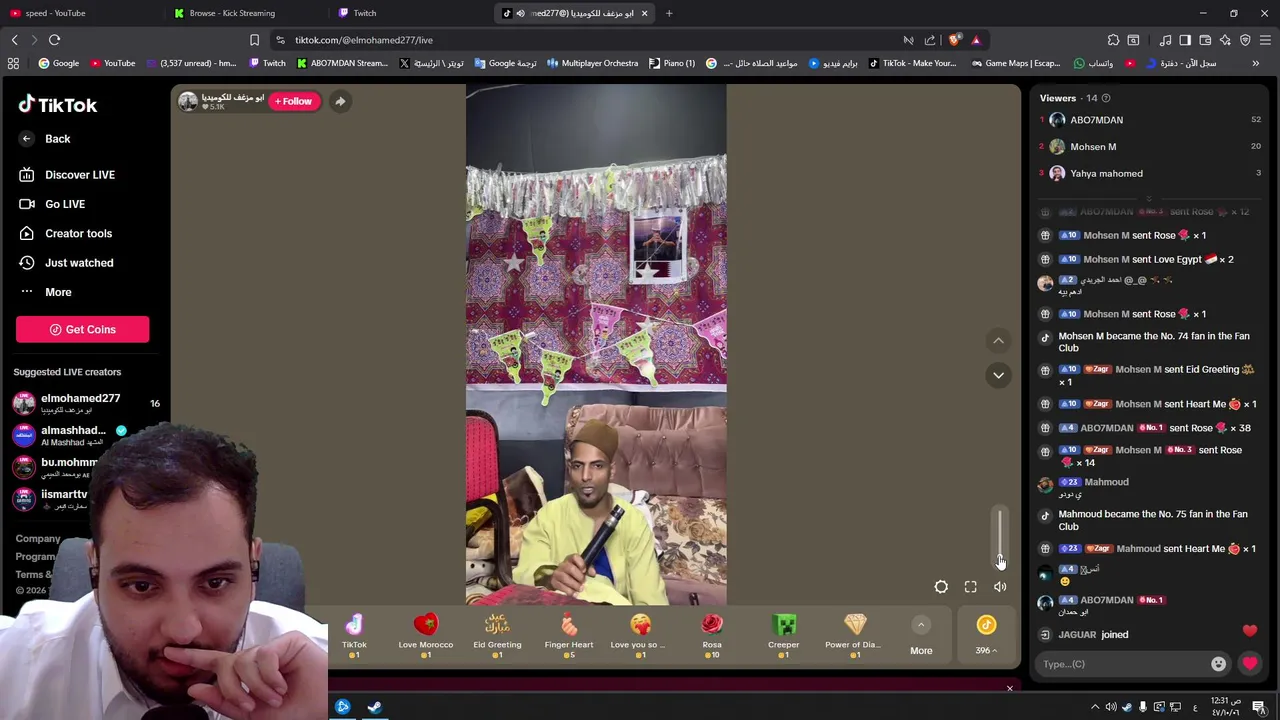Open taskbar volume control
This screenshot has height=720, width=1280.
pos(1111,707)
